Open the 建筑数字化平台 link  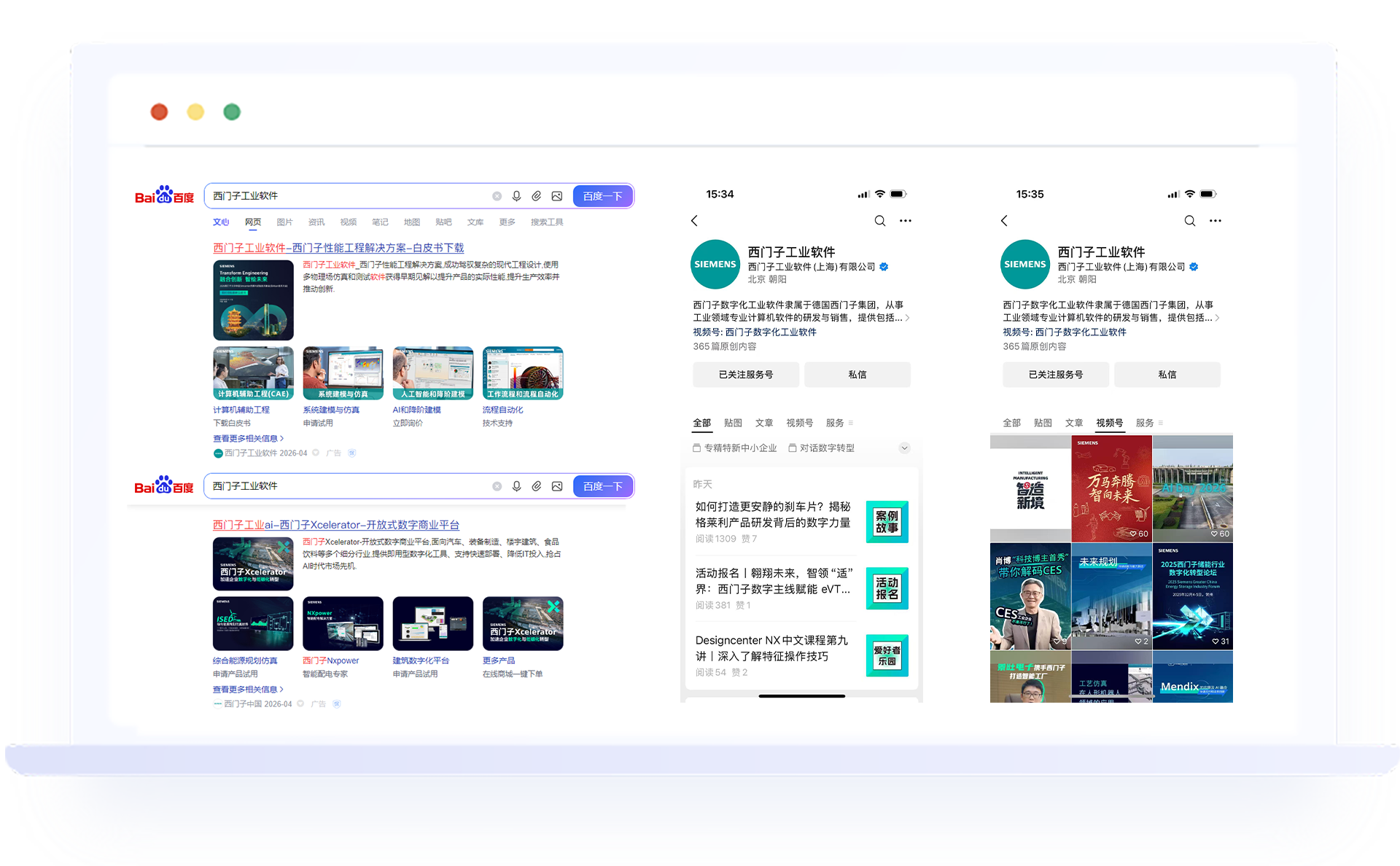pos(421,660)
